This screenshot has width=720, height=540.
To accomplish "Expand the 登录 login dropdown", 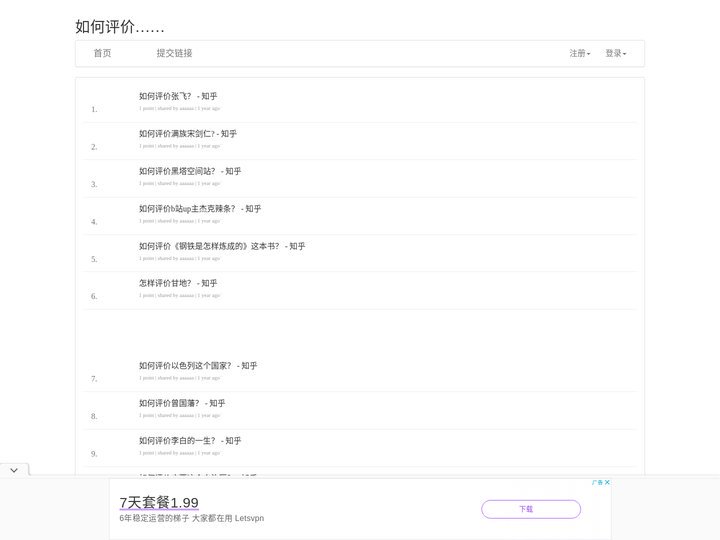I will [x=615, y=53].
